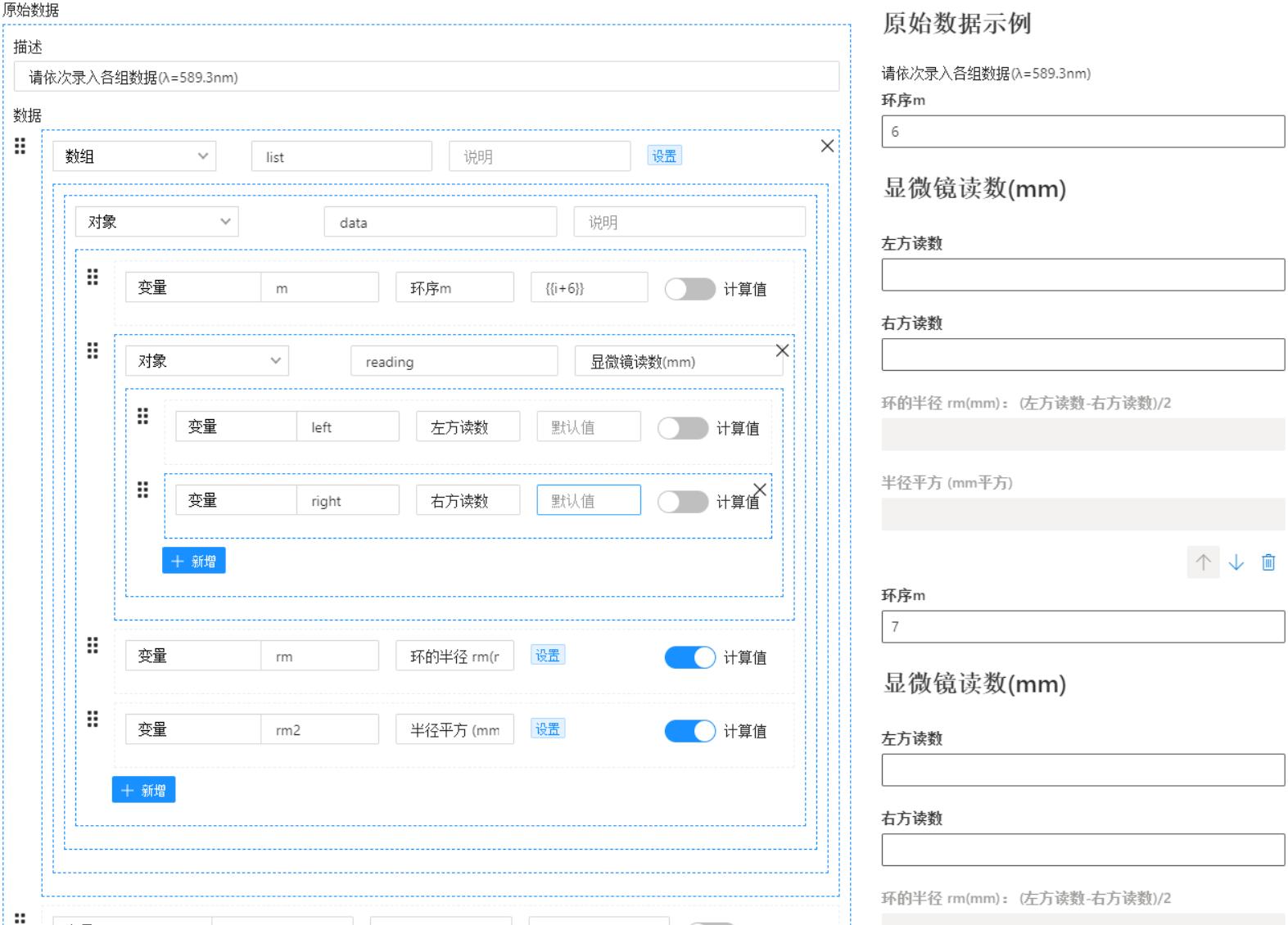Open the 数组 type dropdown
The image size is (1288, 925).
tap(134, 156)
